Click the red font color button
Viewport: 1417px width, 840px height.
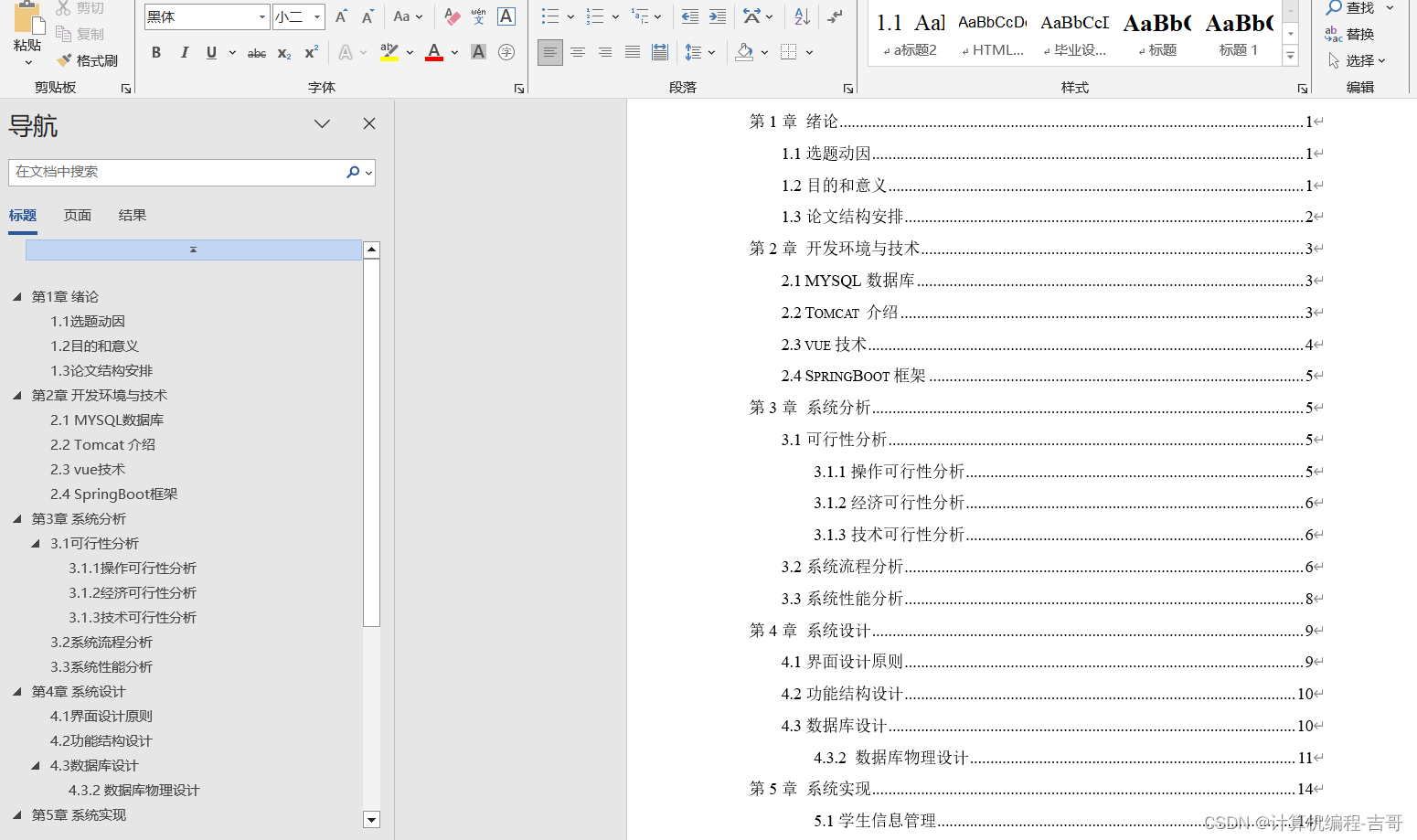click(x=434, y=52)
